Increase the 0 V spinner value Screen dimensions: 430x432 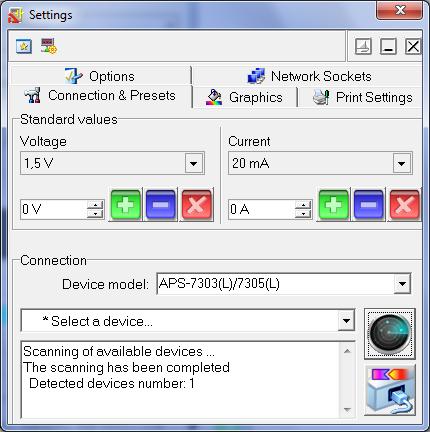[95, 205]
